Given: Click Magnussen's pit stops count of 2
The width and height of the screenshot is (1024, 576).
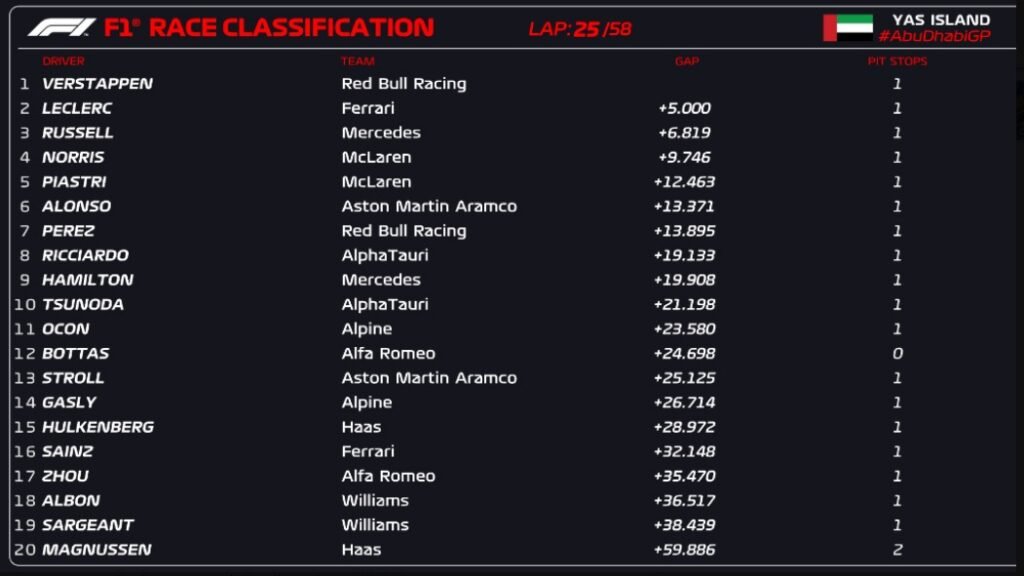Looking at the screenshot, I should [897, 550].
